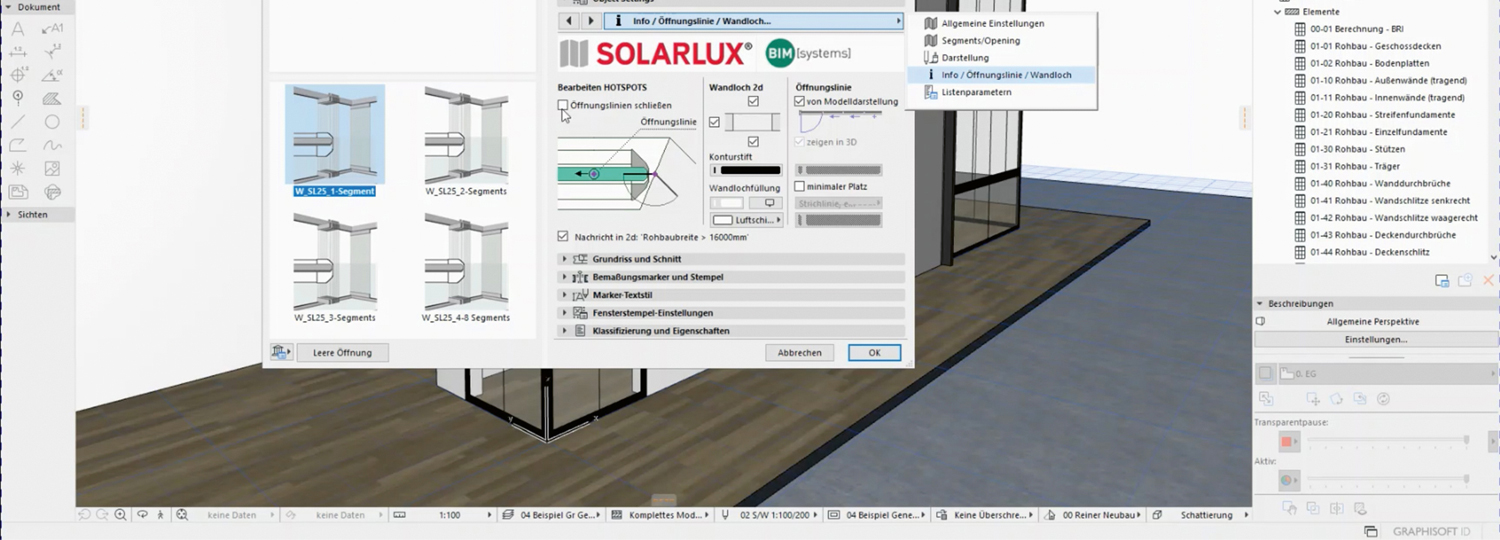This screenshot has height=540, width=1500.
Task: Uncheck 'von Modelldarstellung' checkbox
Action: pos(800,101)
